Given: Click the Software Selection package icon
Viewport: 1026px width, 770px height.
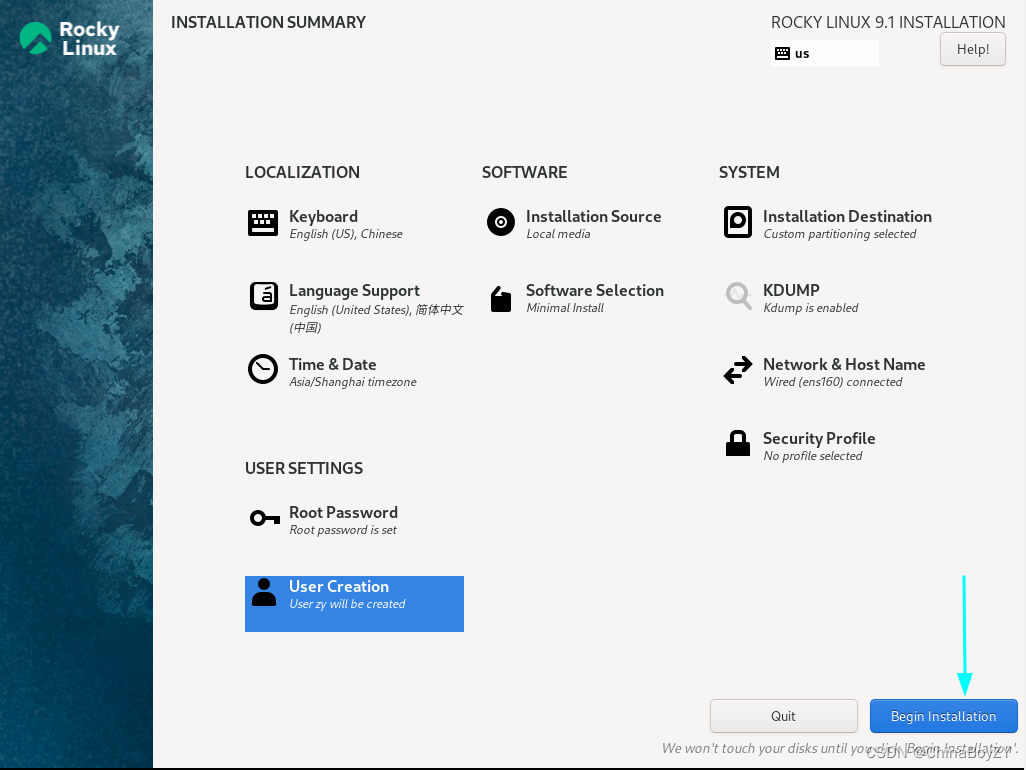Looking at the screenshot, I should pos(500,297).
